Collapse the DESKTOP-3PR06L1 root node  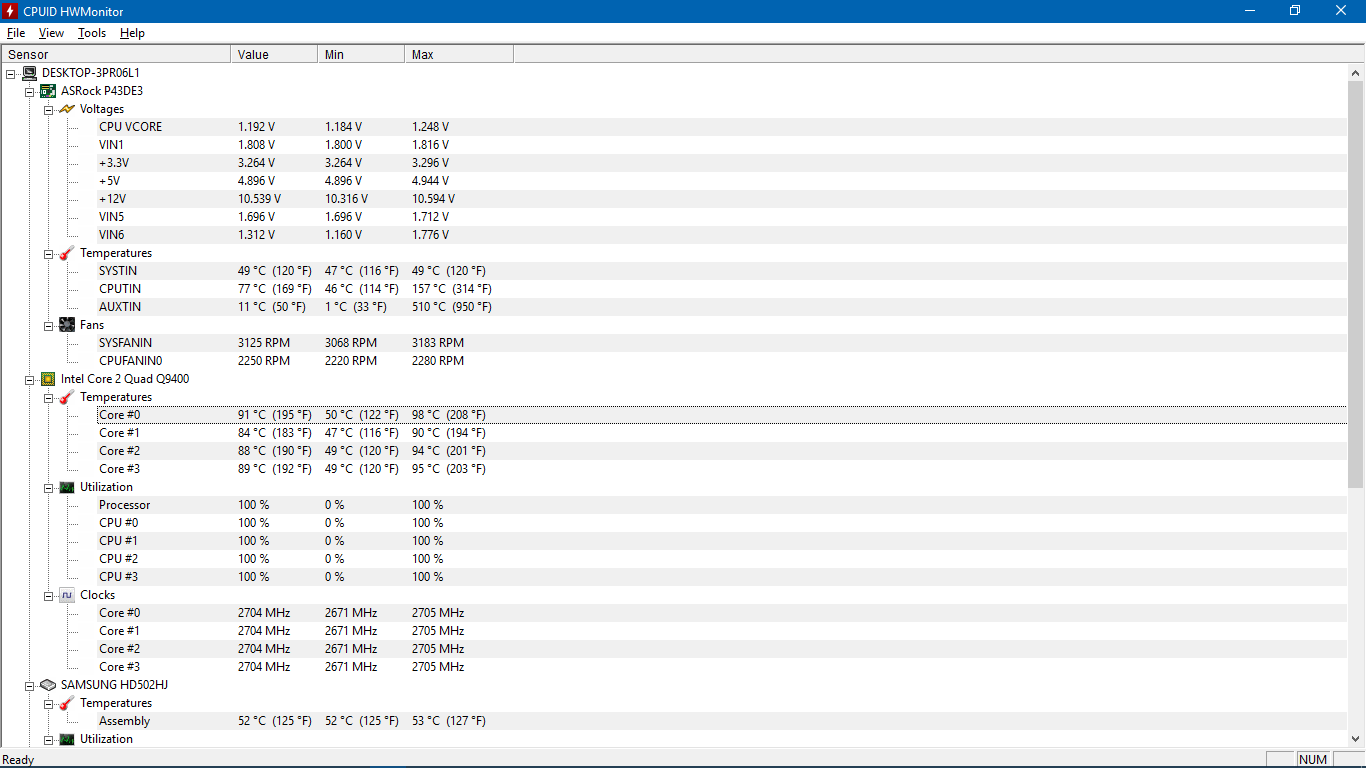(11, 73)
